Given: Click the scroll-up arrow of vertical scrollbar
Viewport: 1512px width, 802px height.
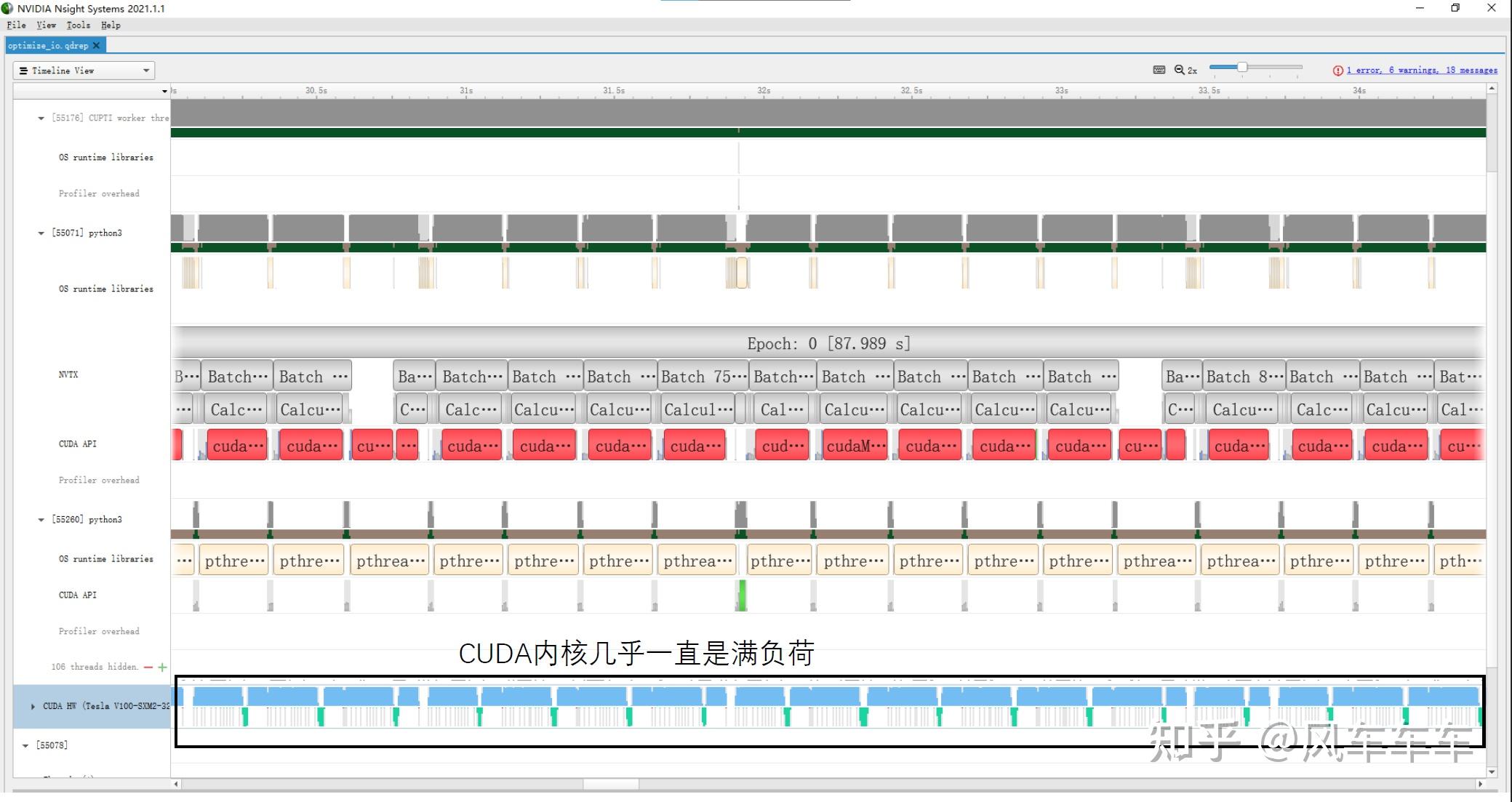Looking at the screenshot, I should [1492, 89].
